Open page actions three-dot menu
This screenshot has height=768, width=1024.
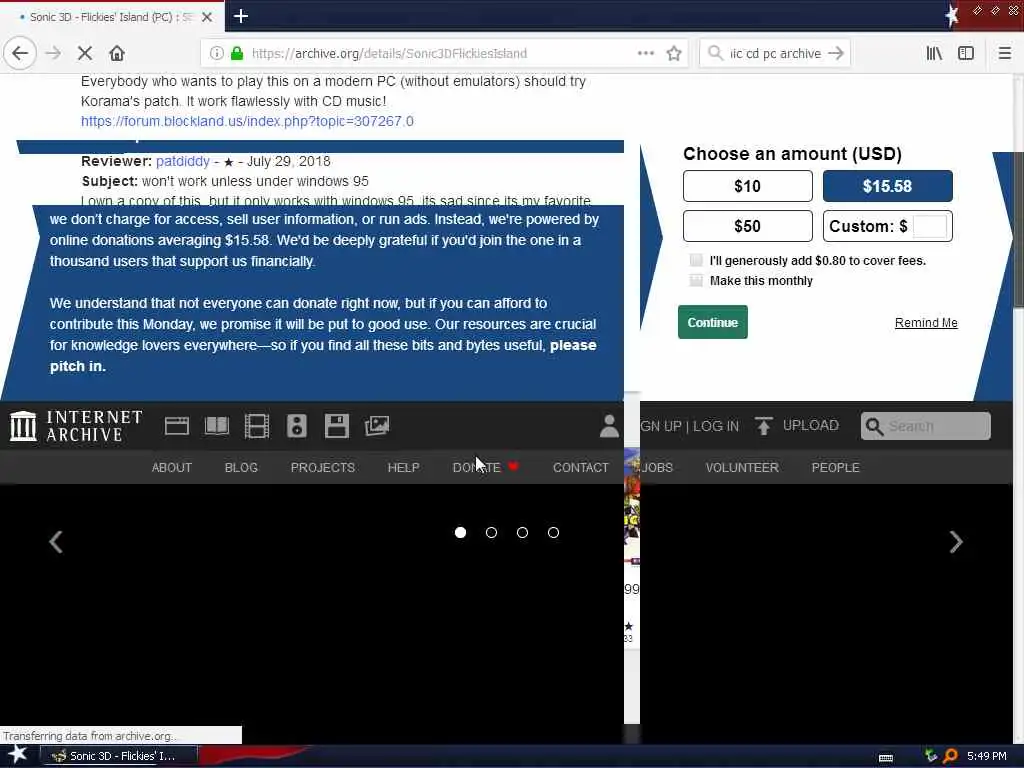click(645, 54)
